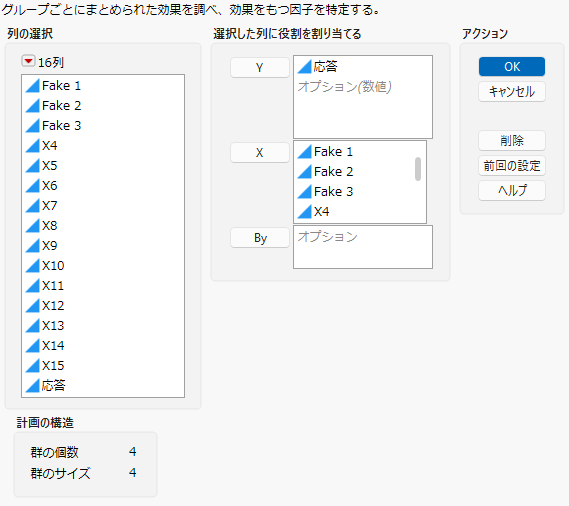Select column X15 in the list
The image size is (569, 506).
103,365
